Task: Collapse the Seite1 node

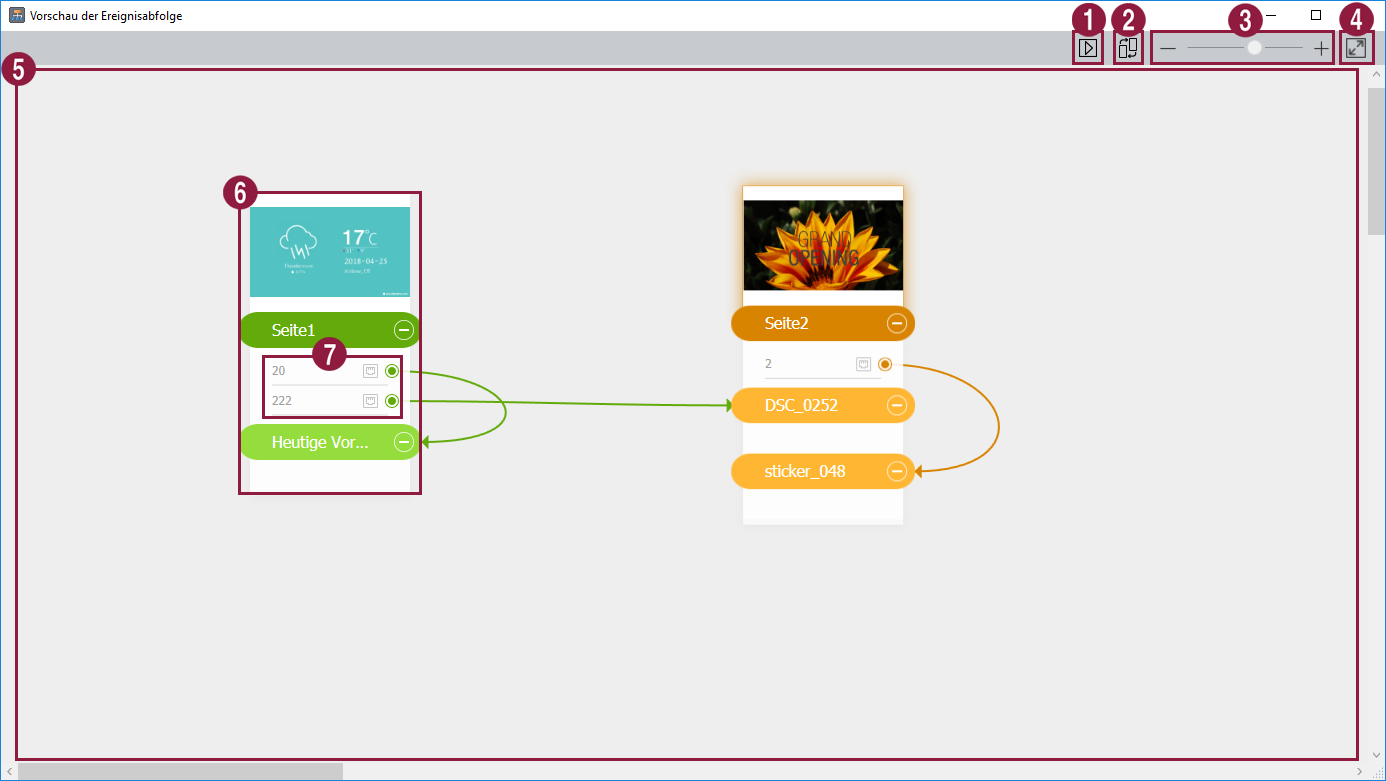Action: pos(403,329)
